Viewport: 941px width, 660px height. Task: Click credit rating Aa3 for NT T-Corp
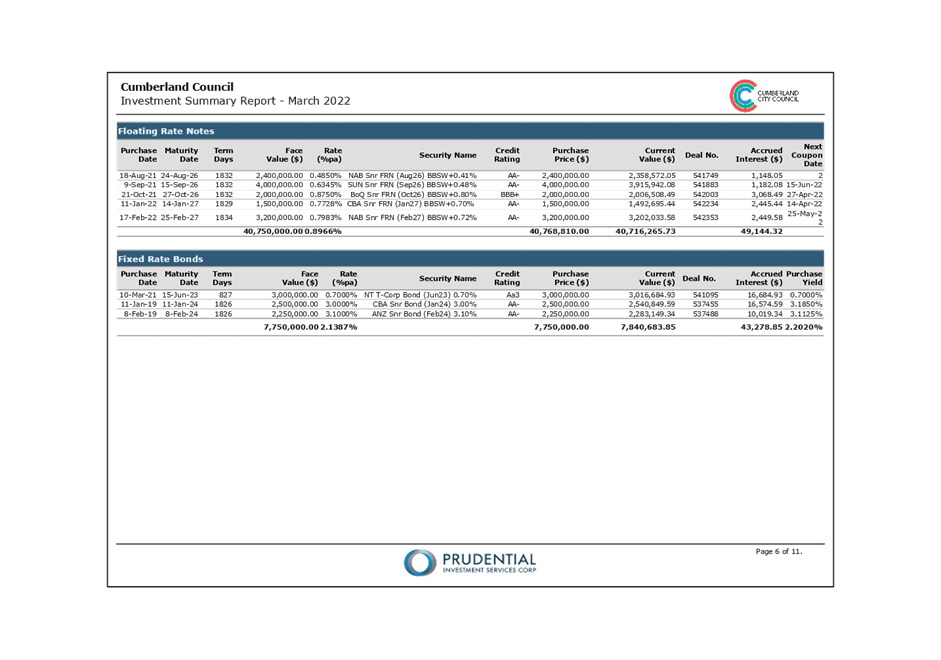tap(513, 295)
